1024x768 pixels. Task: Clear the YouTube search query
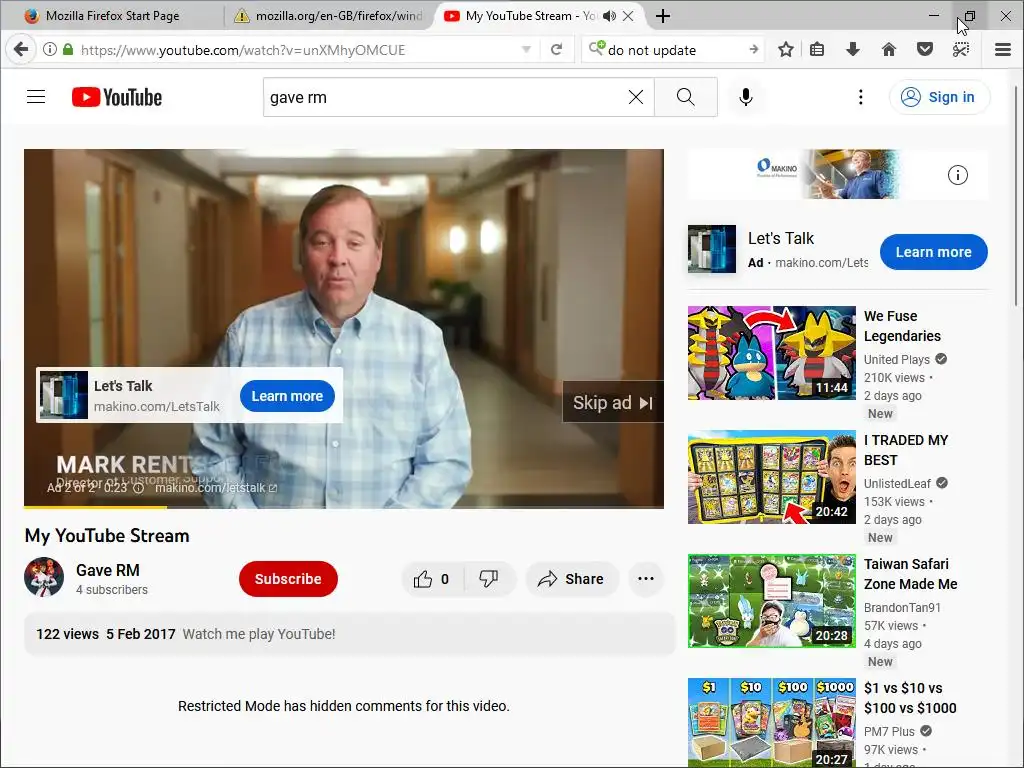coord(635,97)
